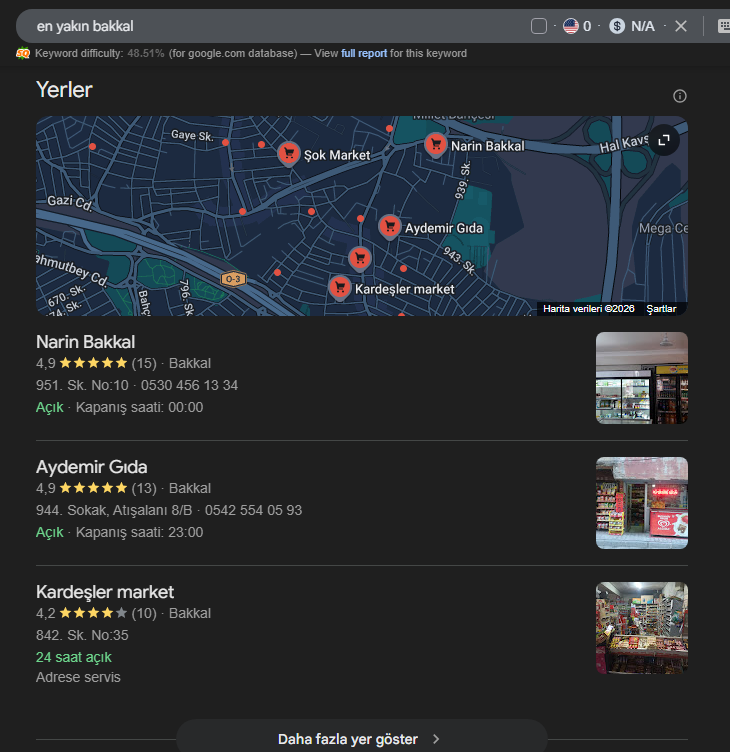Click phone number 0530 456 13 34
The height and width of the screenshot is (752, 730).
coord(189,385)
